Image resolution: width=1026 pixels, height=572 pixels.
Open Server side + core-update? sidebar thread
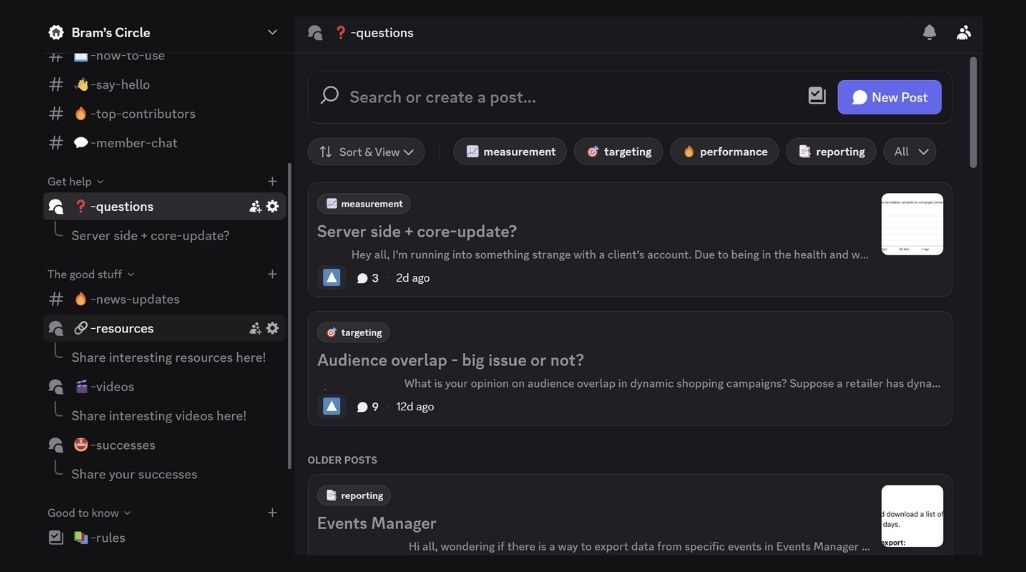pyautogui.click(x=150, y=236)
